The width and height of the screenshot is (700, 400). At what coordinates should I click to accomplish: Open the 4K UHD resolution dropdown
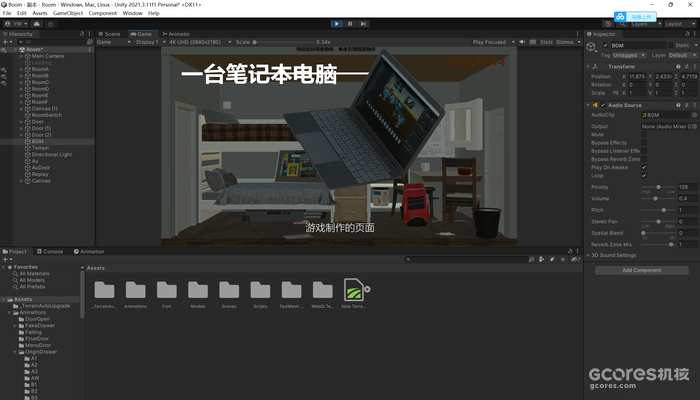[x=200, y=42]
